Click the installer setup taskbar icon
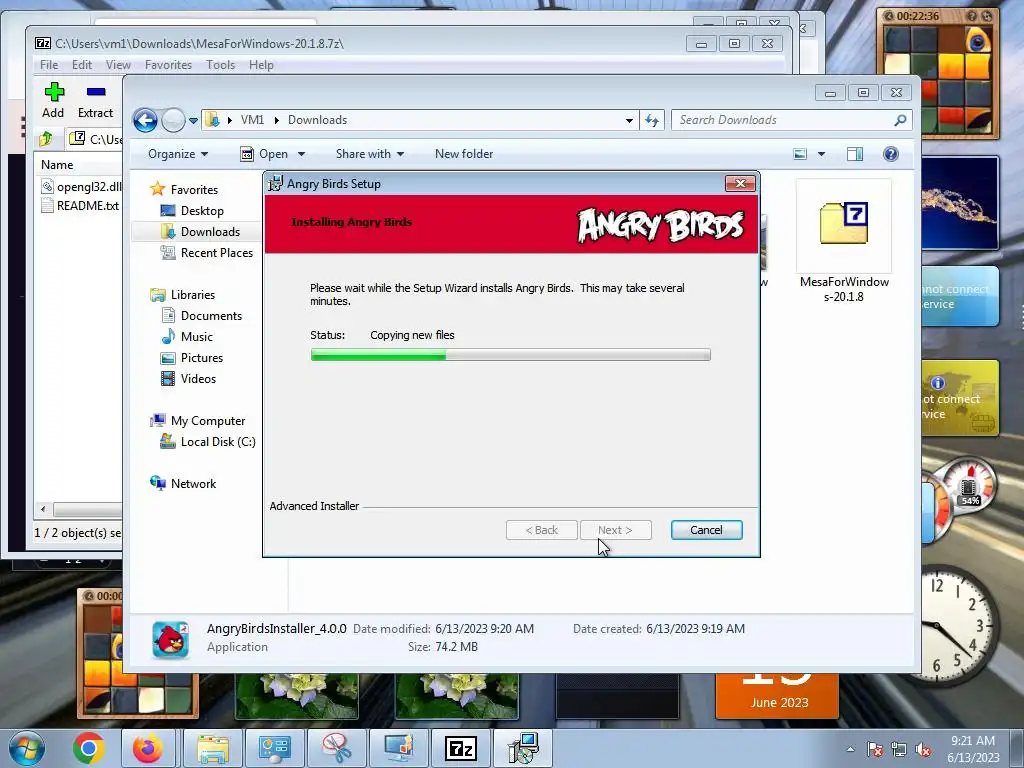 pos(523,748)
